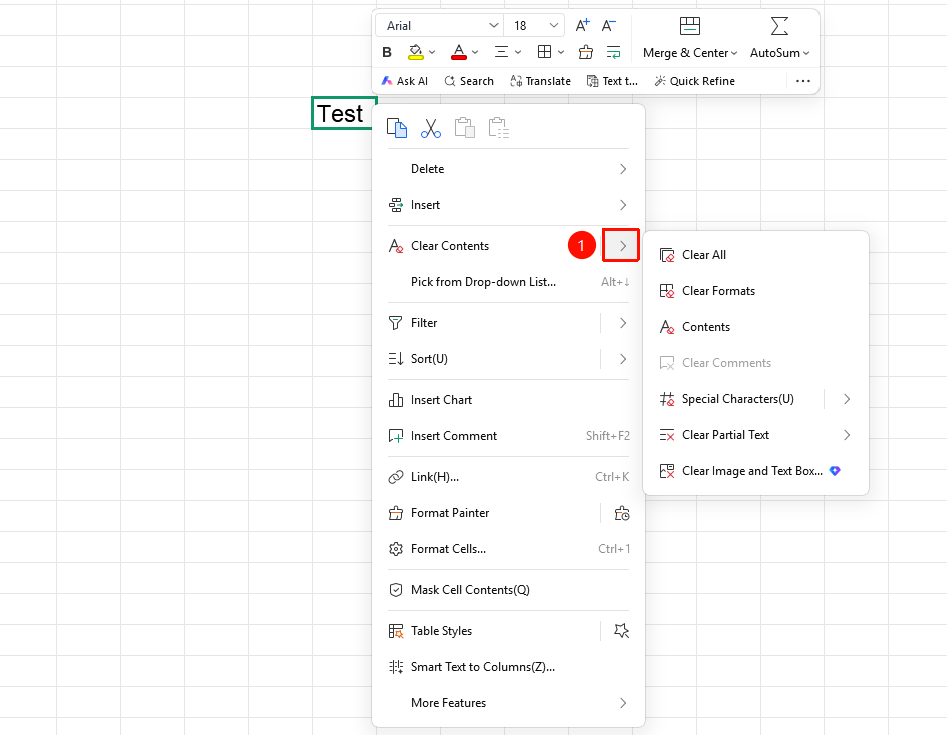Click the Format Painter side option icon

click(x=621, y=513)
